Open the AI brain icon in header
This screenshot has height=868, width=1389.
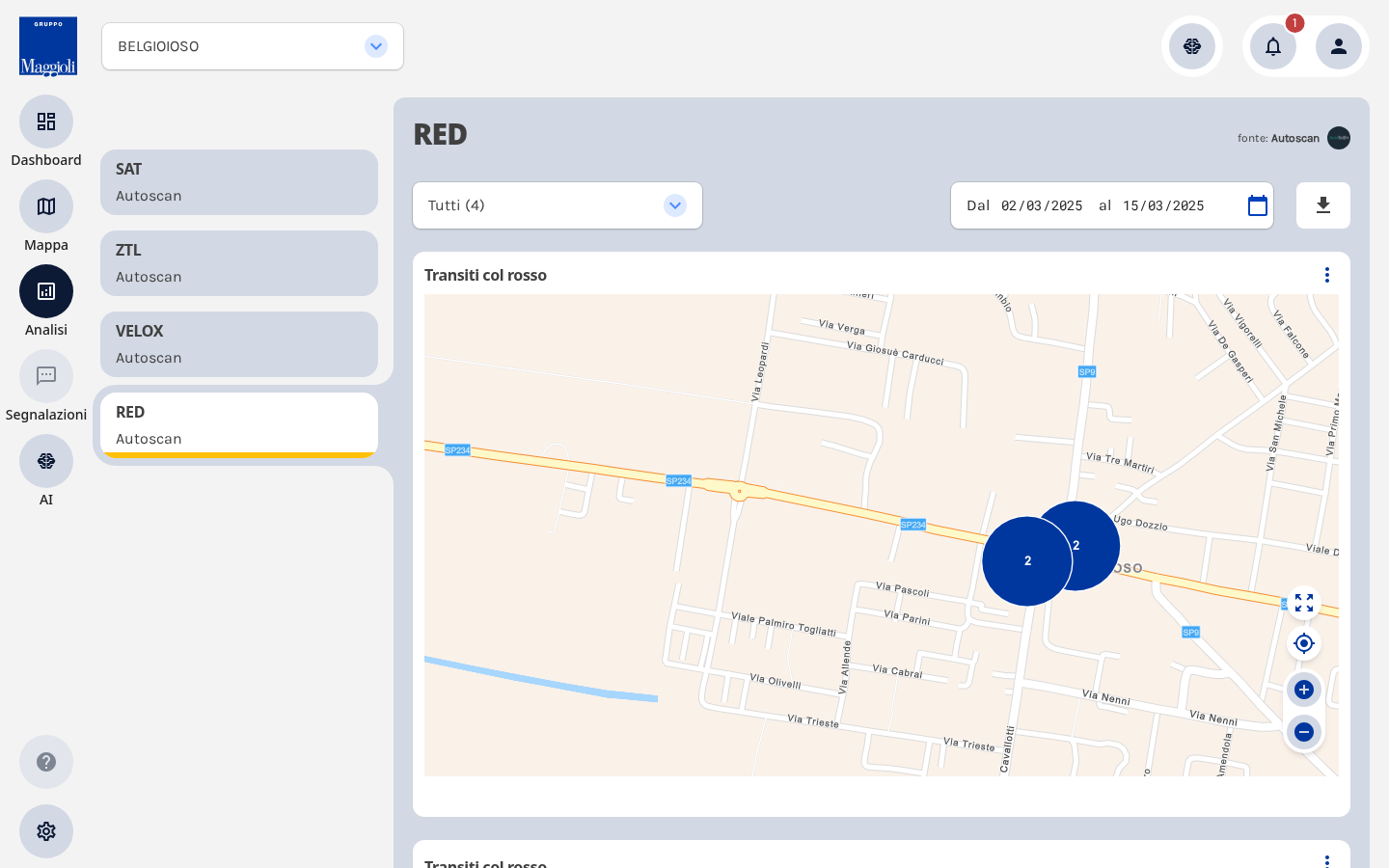[x=1192, y=46]
